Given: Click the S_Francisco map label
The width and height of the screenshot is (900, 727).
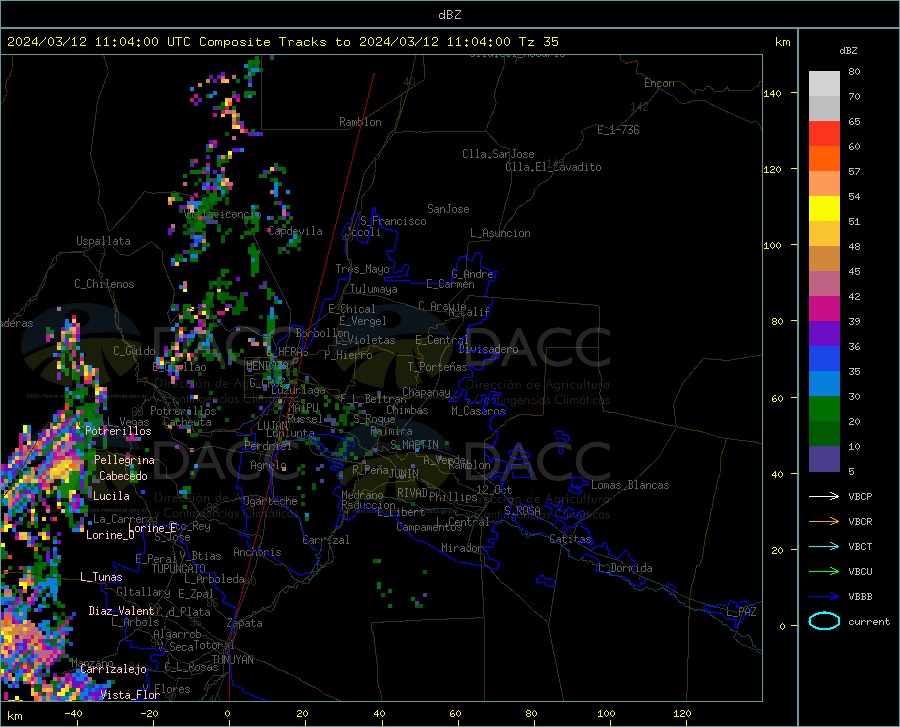Looking at the screenshot, I should pyautogui.click(x=393, y=221).
